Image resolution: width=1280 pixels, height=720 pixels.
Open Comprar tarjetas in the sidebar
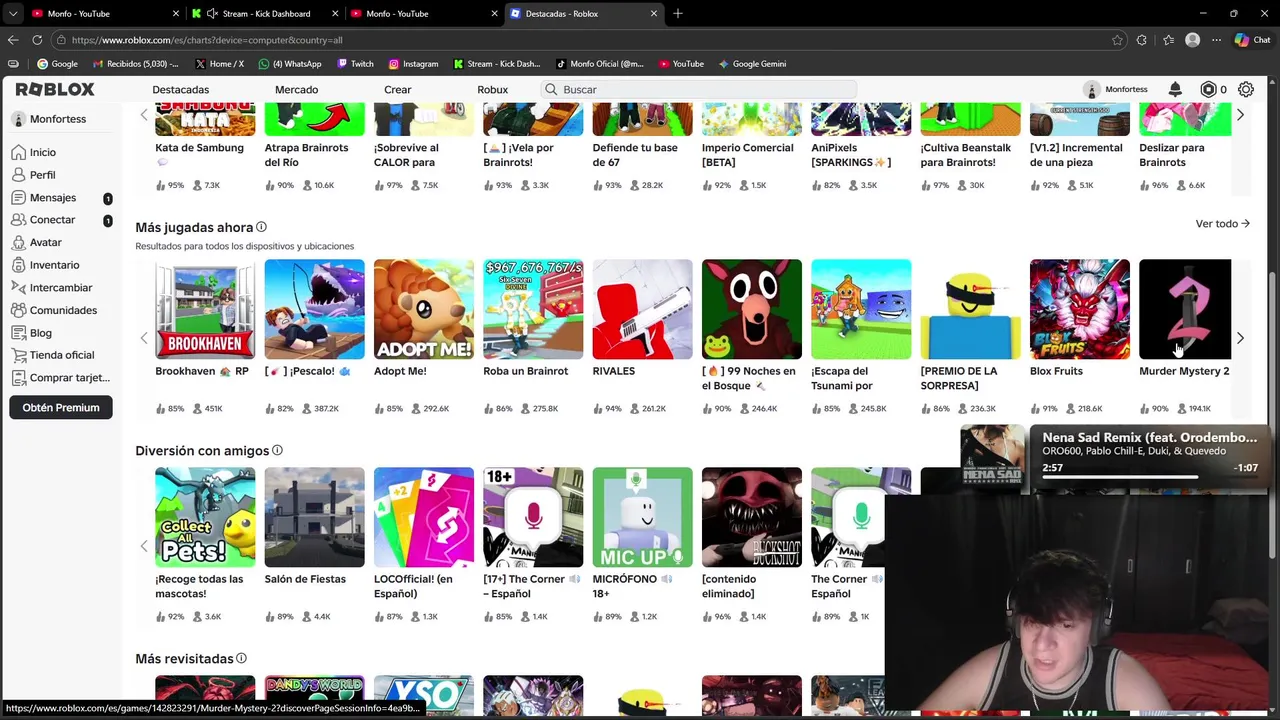click(x=61, y=377)
